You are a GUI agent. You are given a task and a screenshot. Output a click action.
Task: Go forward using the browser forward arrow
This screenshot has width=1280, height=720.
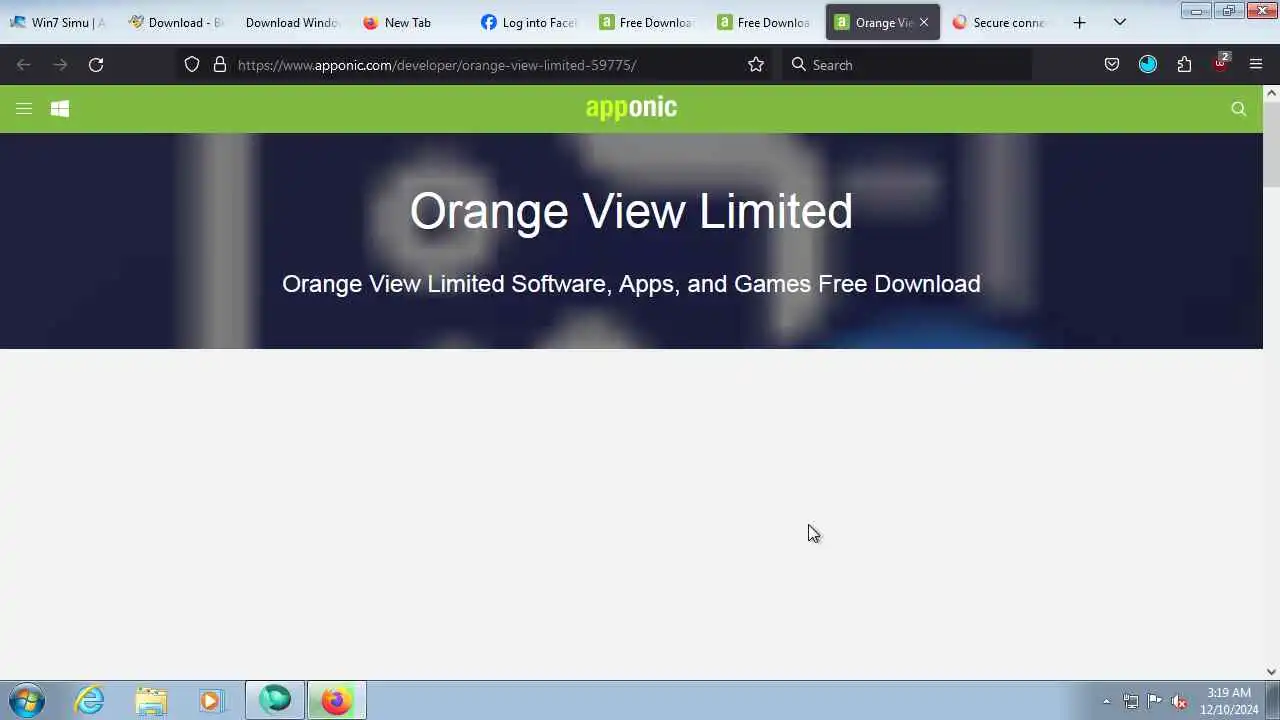pyautogui.click(x=60, y=65)
